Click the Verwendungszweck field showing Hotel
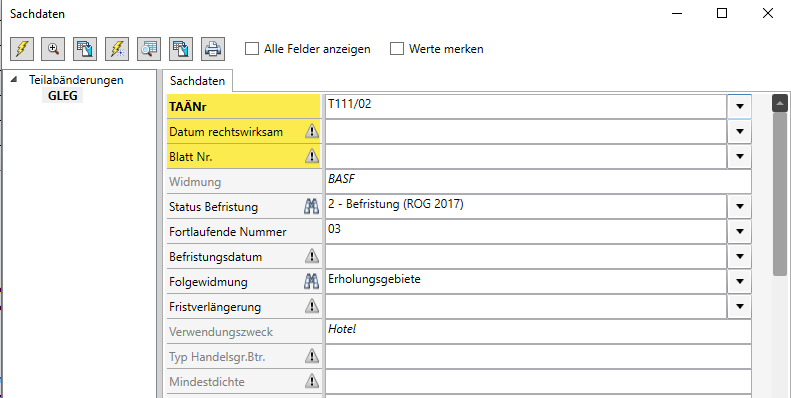791x398 pixels. click(x=538, y=331)
